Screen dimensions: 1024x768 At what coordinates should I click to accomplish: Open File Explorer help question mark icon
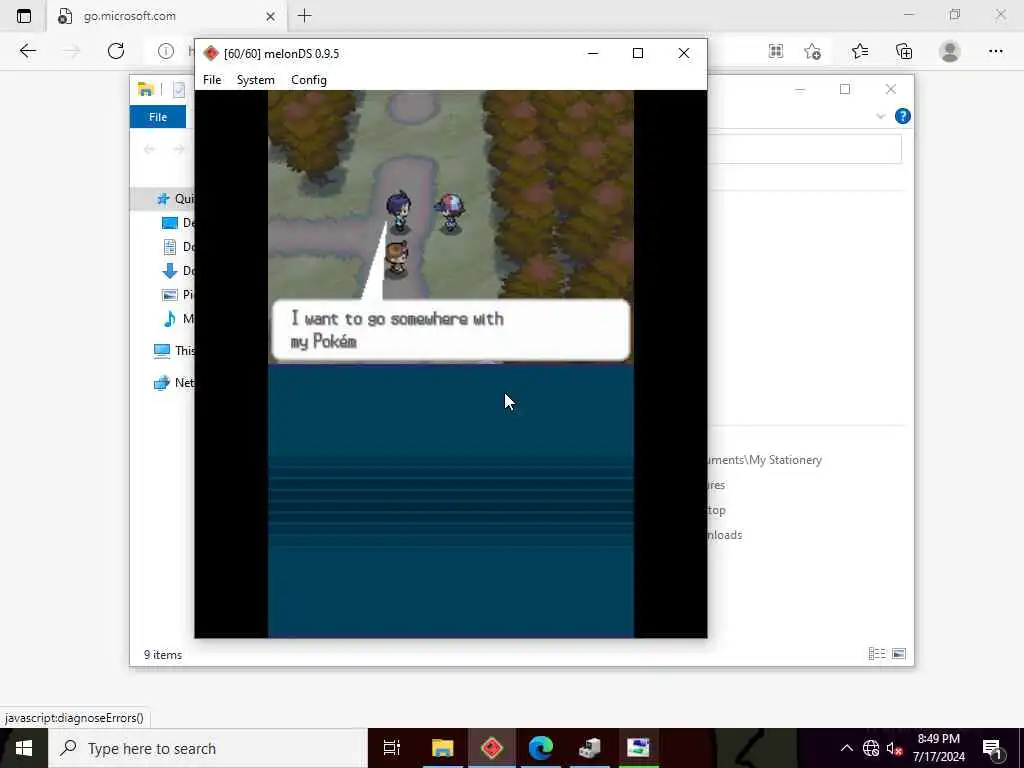(903, 116)
